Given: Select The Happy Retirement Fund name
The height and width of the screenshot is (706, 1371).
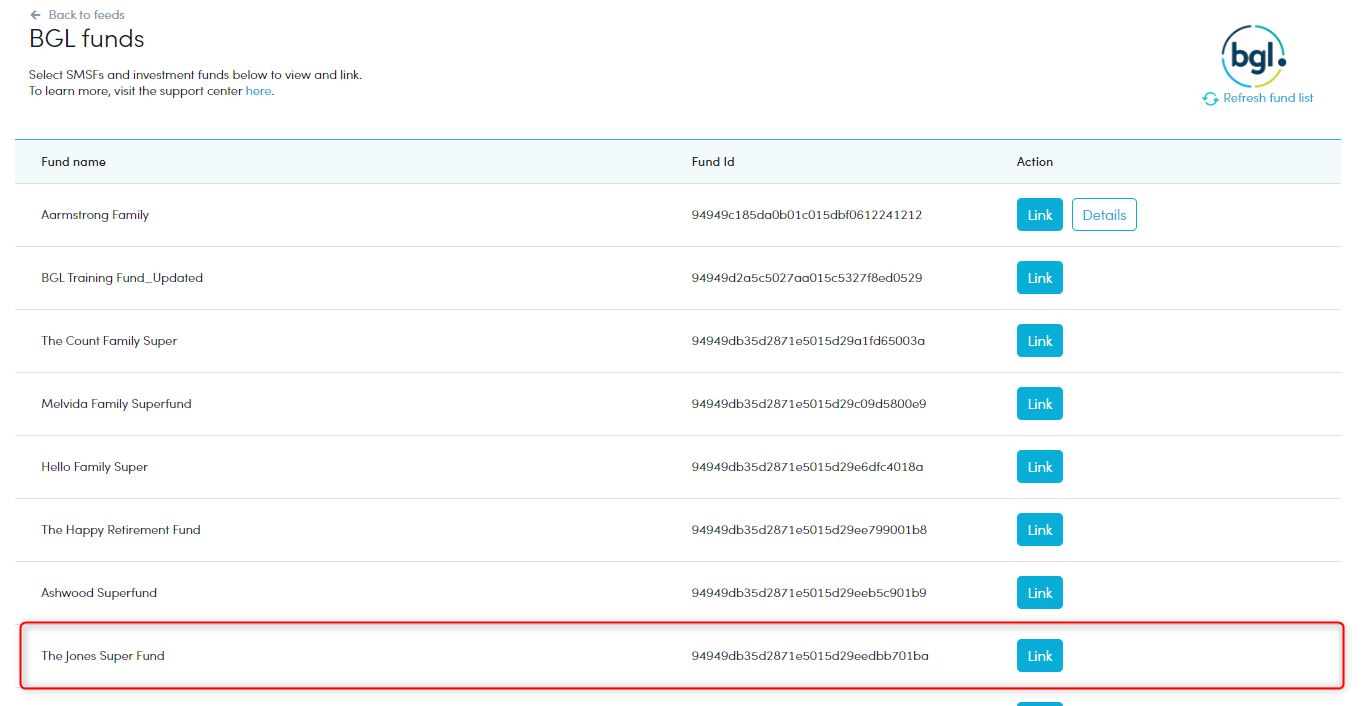Looking at the screenshot, I should pos(121,530).
